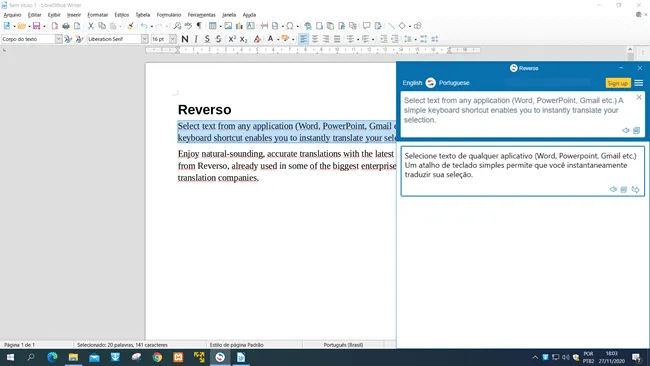Open the Tabela menu
The width and height of the screenshot is (650, 366).
(x=143, y=15)
